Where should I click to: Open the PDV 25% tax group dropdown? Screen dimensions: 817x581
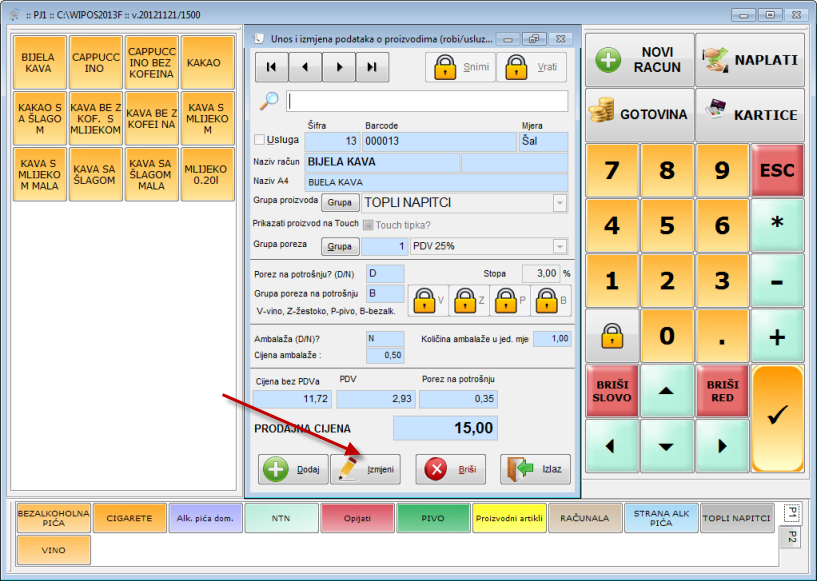(559, 246)
